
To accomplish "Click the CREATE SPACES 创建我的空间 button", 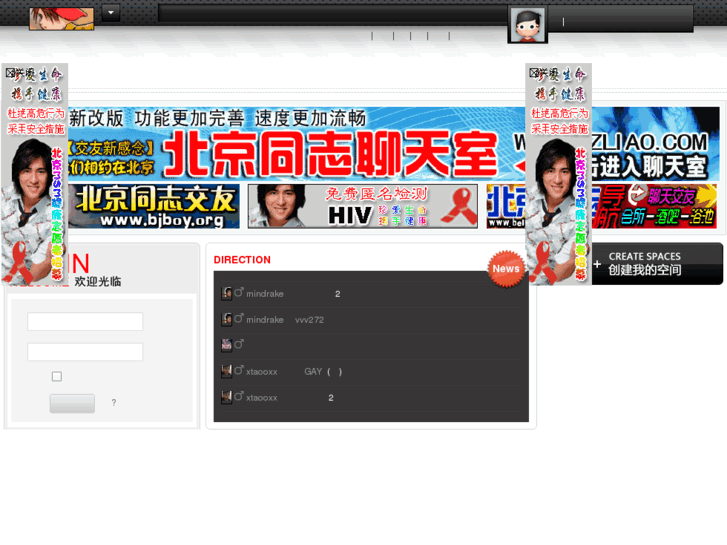I will click(657, 263).
